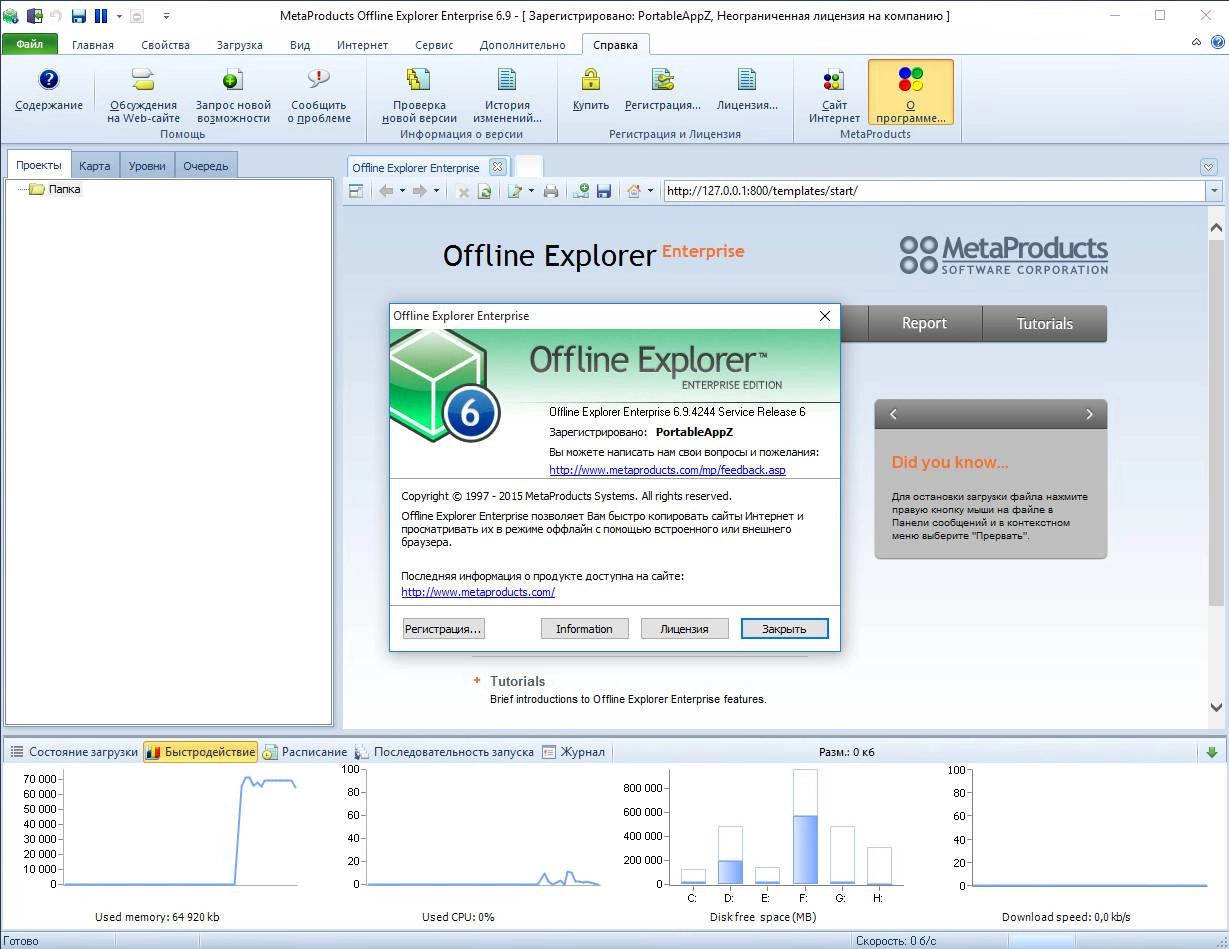Viewport: 1229px width, 949px height.
Task: Open the forward-history dropdown arrow
Action: coord(436,191)
